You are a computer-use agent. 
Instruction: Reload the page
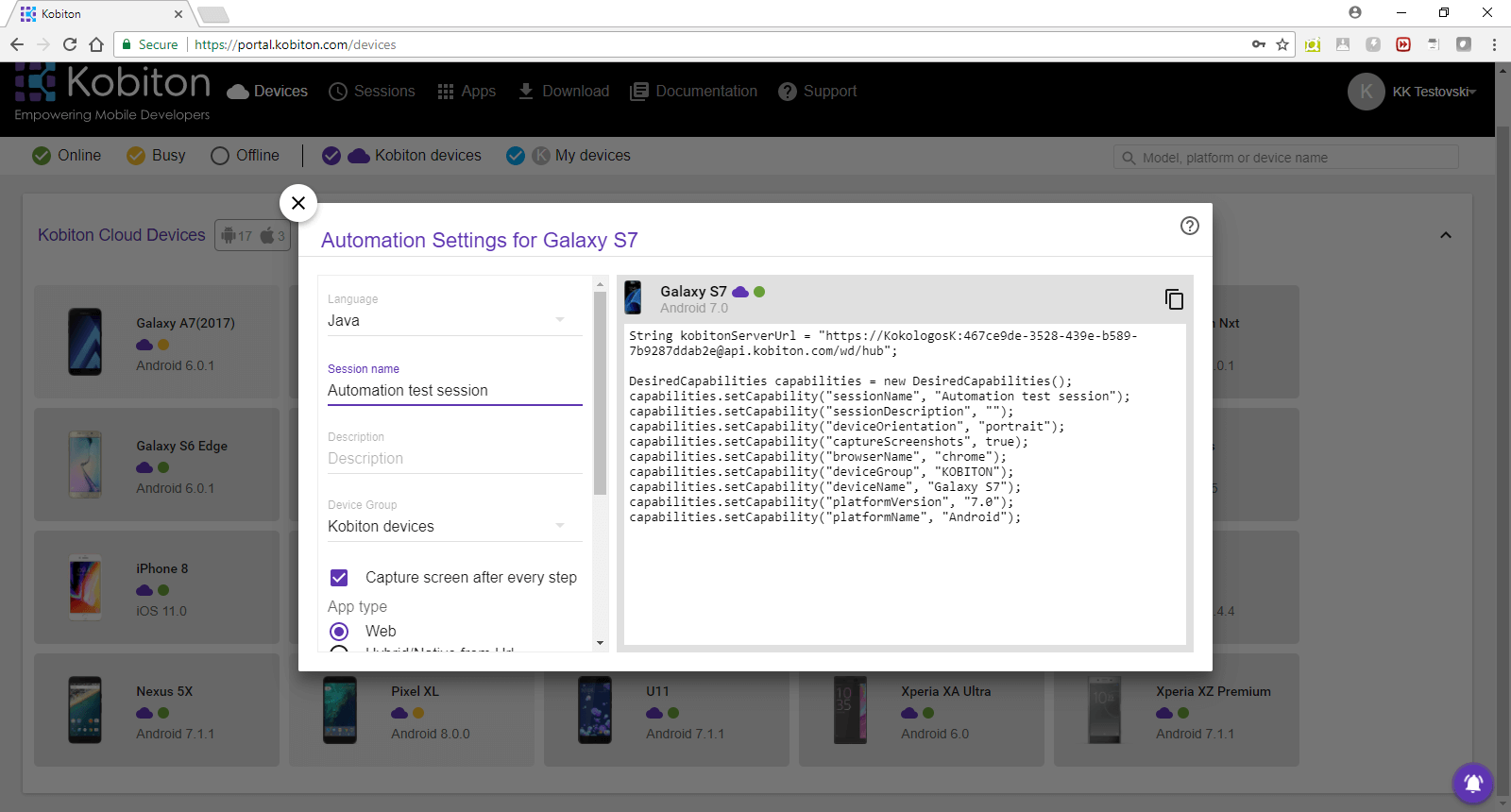[x=70, y=44]
